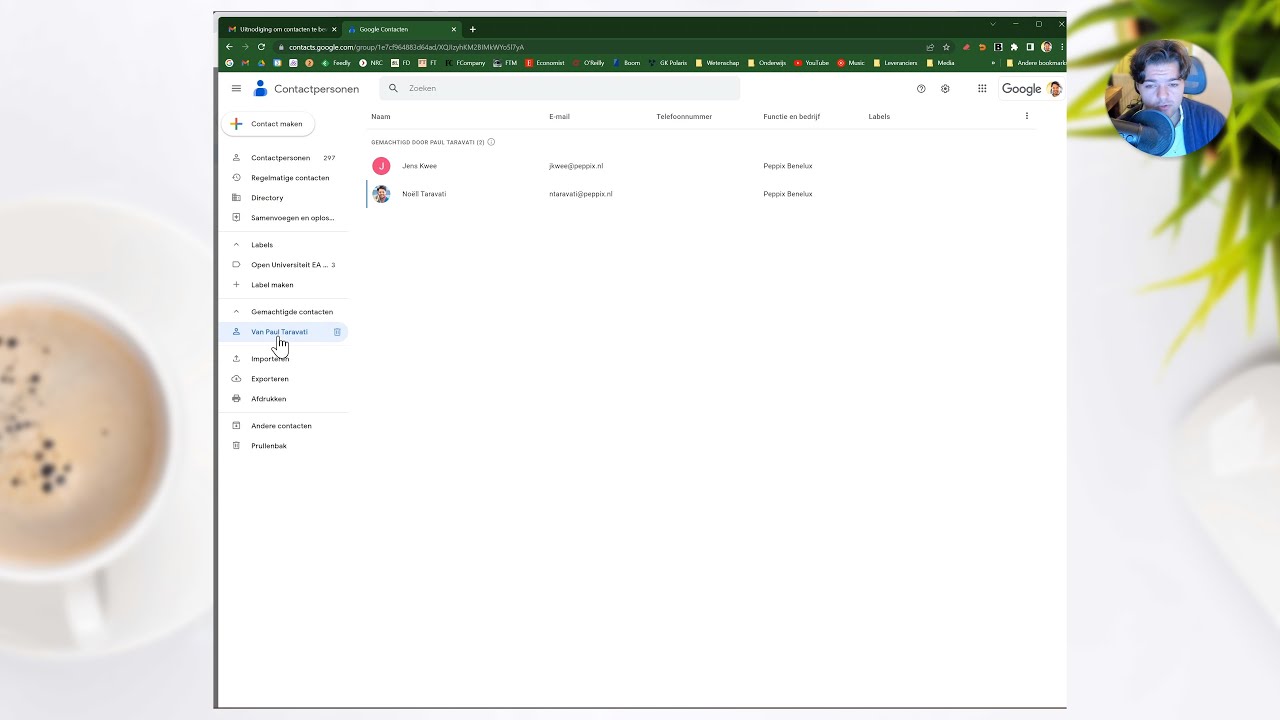Focus the Zoeken search field
This screenshot has height=720, width=1280.
560,88
